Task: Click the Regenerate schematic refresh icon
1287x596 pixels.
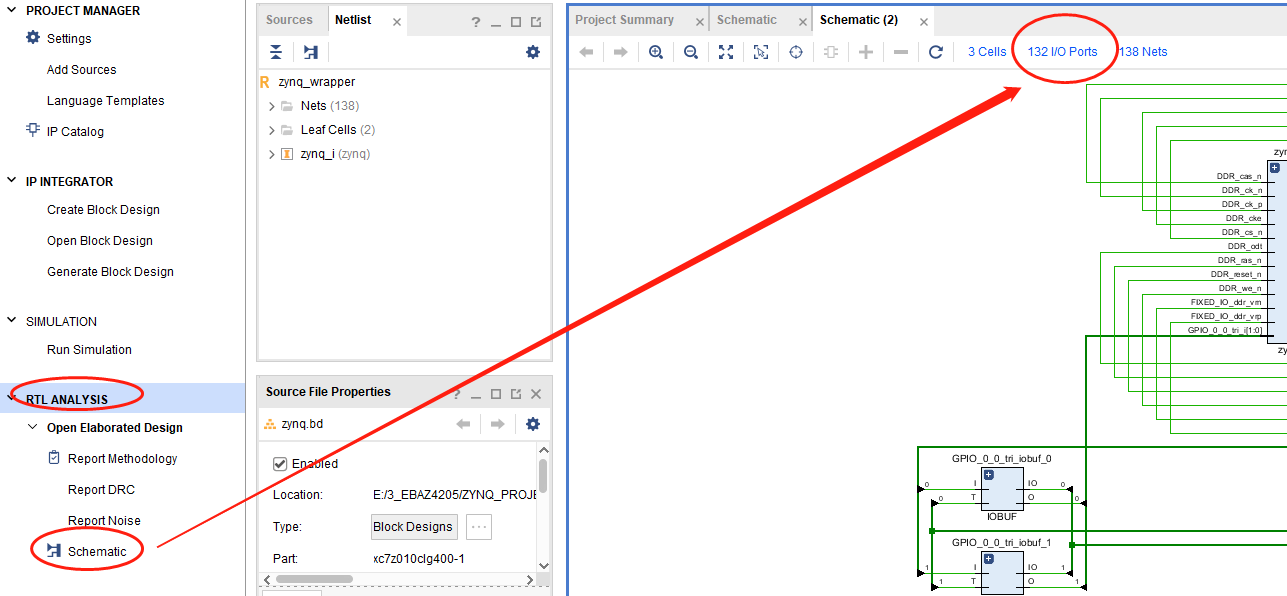Action: [x=935, y=52]
